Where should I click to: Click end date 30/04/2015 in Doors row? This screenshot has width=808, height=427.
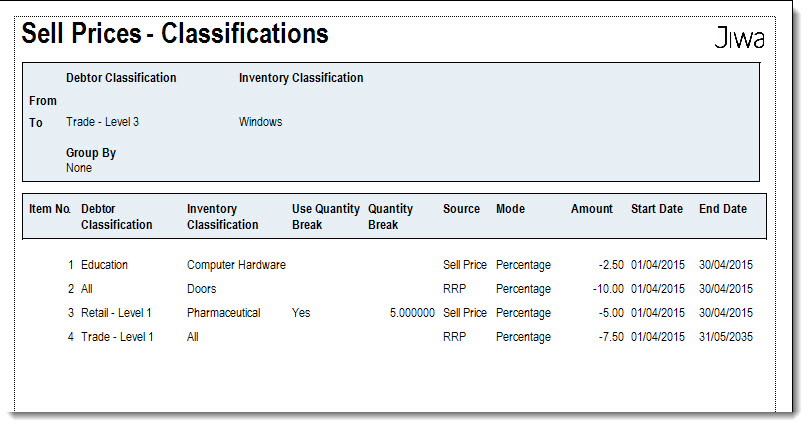click(726, 289)
